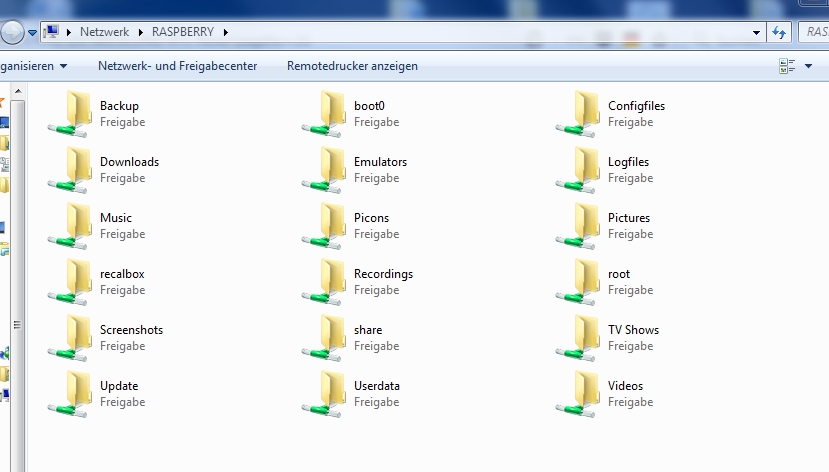
Task: Open the Logfiles shared folder icon
Action: pyautogui.click(x=577, y=170)
